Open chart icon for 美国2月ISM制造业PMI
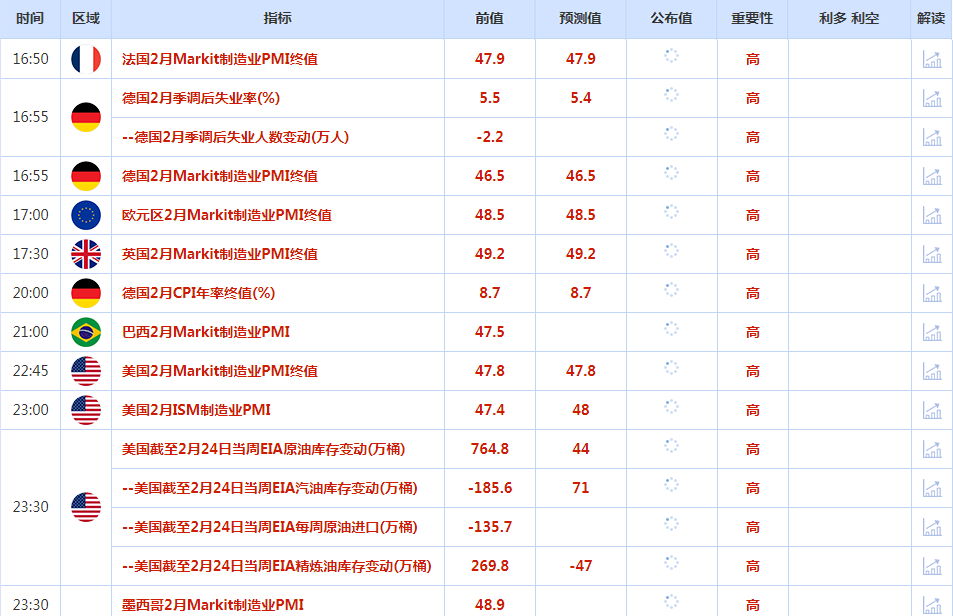Viewport: 953px width, 616px height. click(x=932, y=410)
